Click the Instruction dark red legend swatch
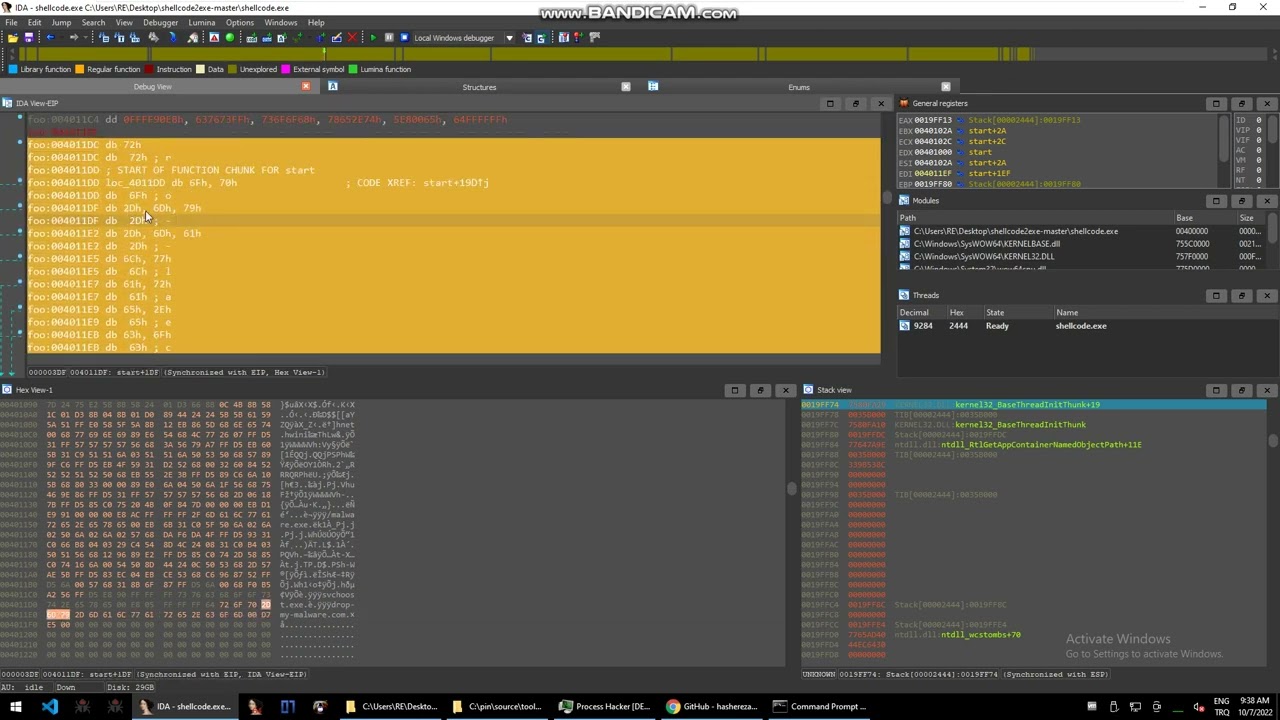Viewport: 1280px width, 720px height. (149, 69)
